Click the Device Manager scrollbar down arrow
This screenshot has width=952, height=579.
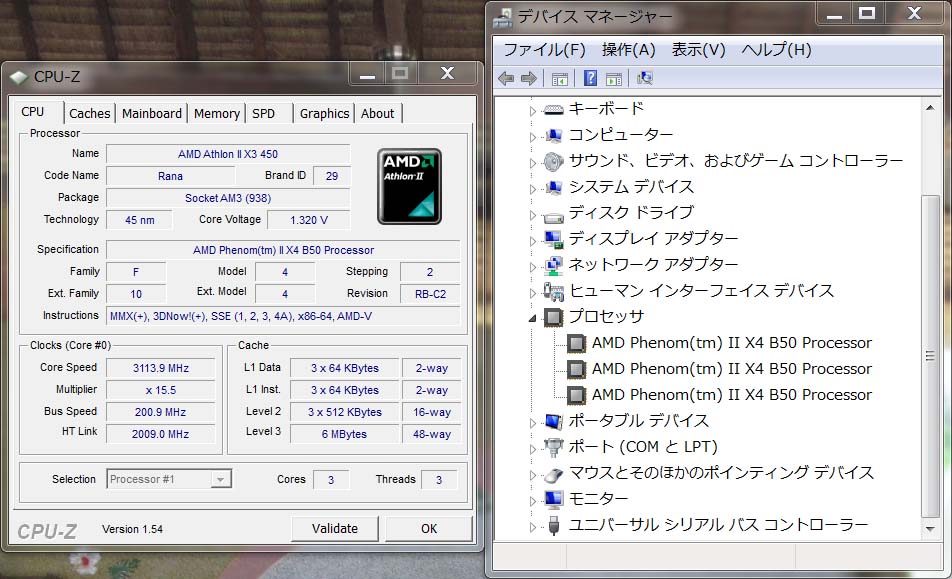(x=930, y=529)
